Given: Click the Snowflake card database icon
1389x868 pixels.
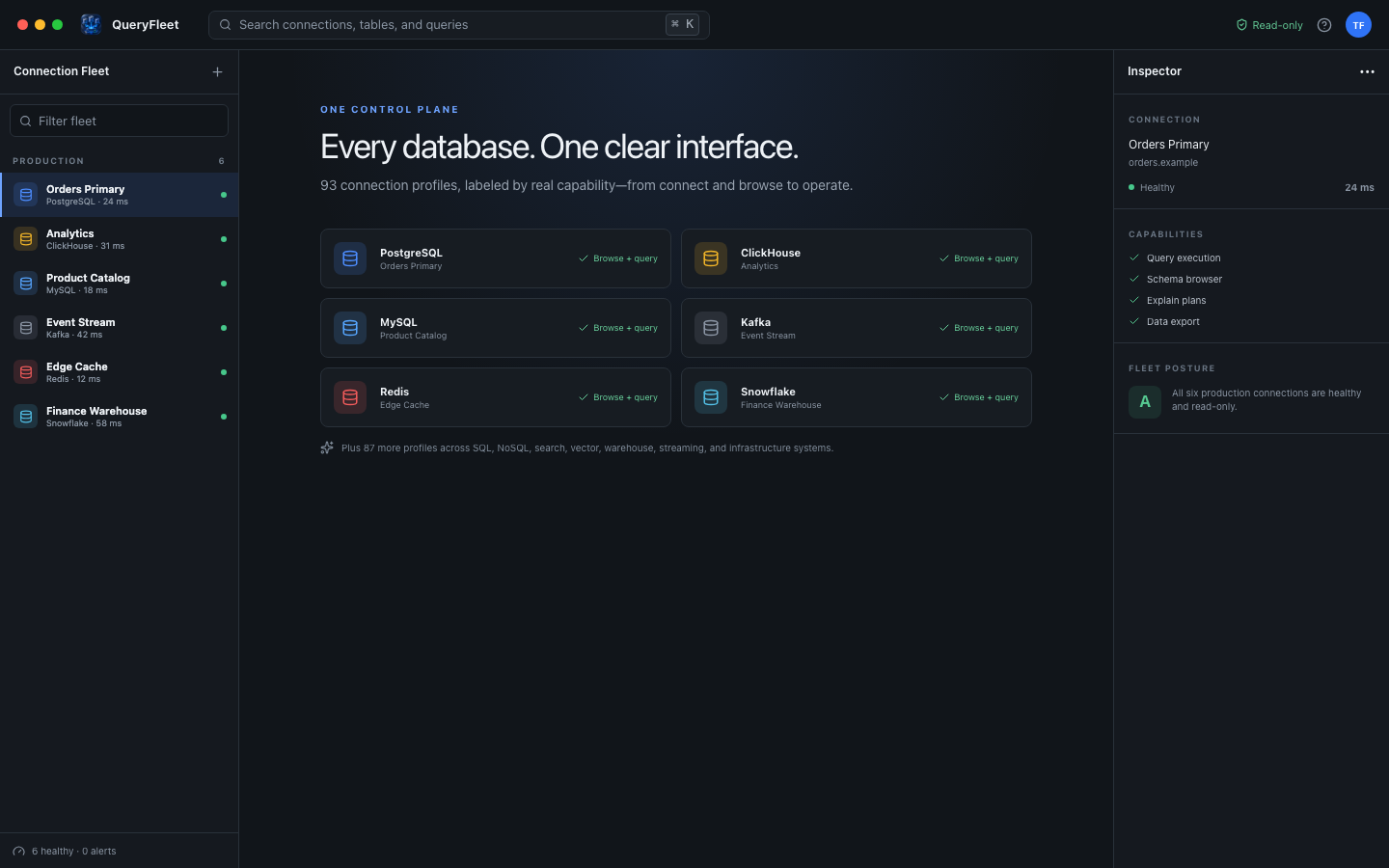Looking at the screenshot, I should click(711, 397).
